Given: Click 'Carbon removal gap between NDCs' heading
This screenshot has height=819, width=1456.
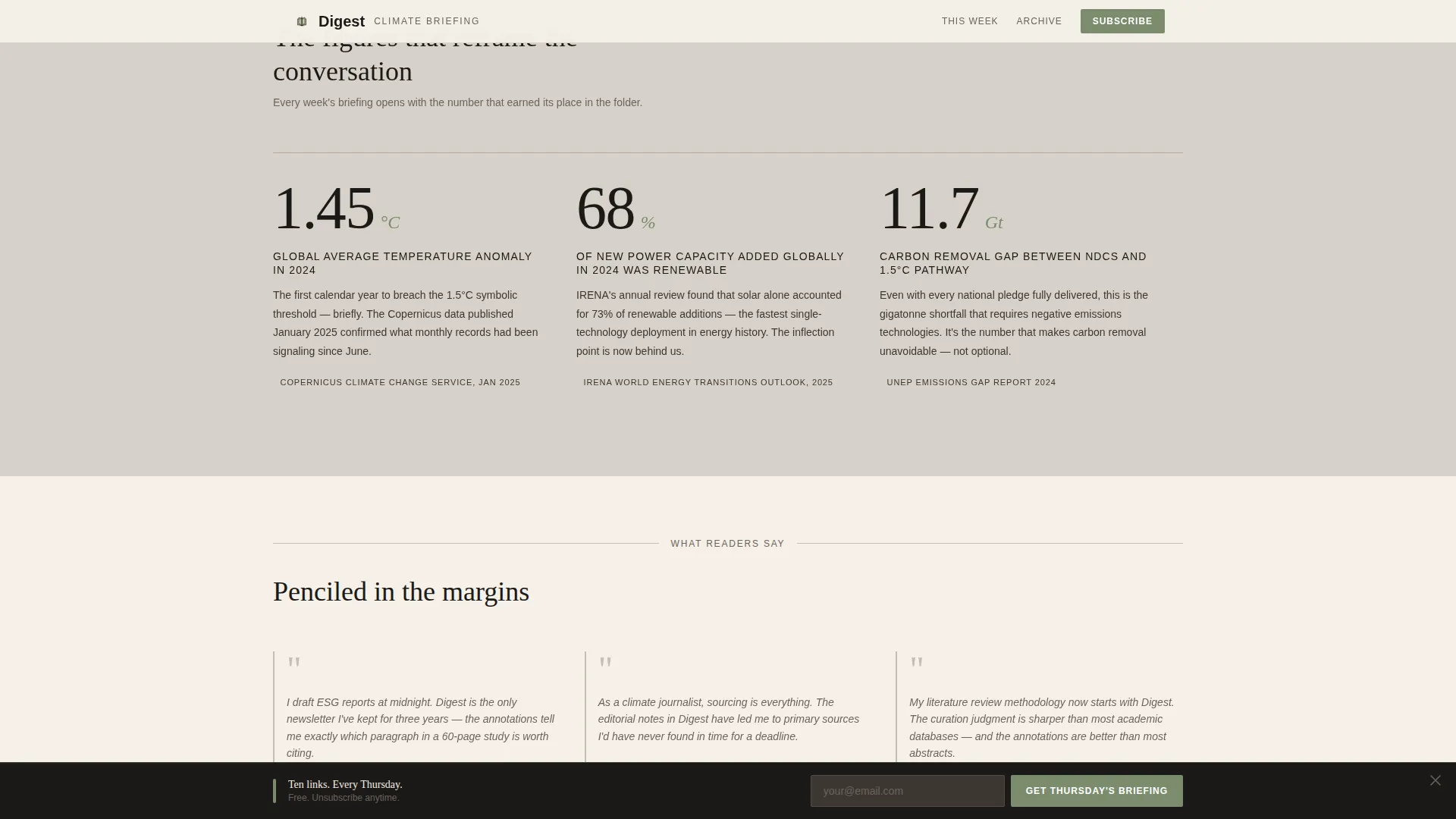Looking at the screenshot, I should click(1013, 263).
